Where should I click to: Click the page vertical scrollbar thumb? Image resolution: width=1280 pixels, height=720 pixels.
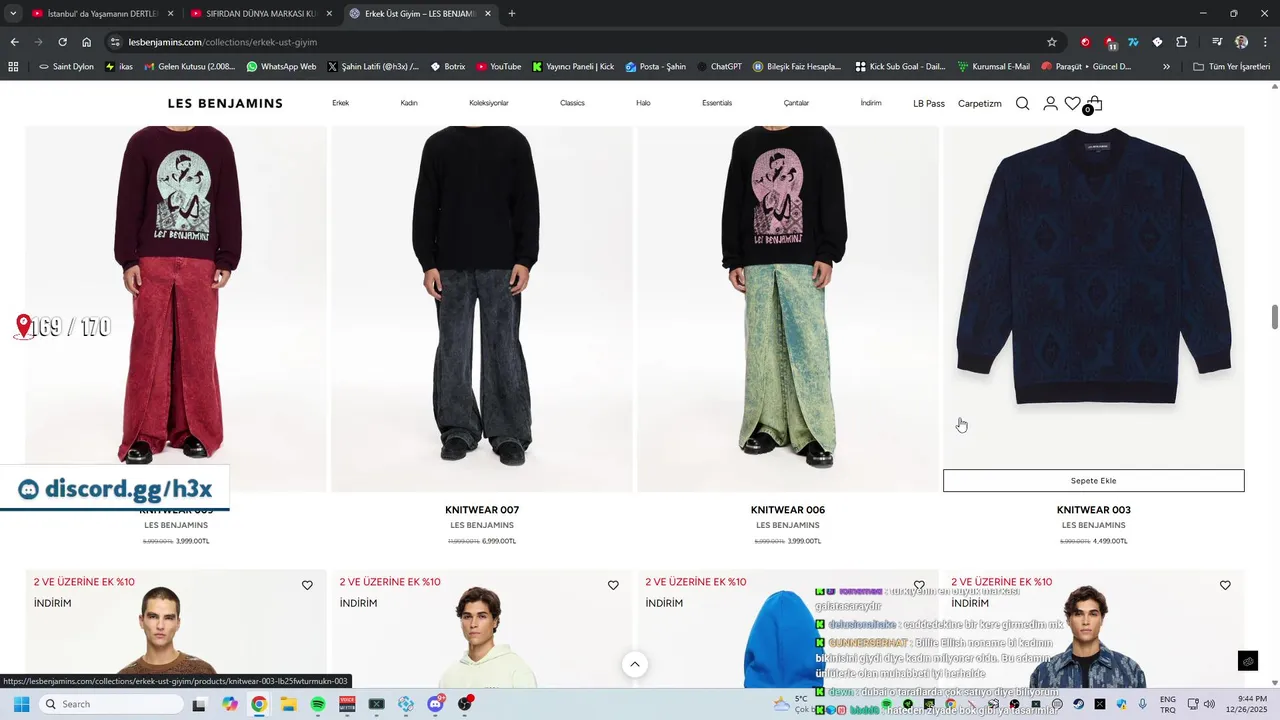(1275, 316)
